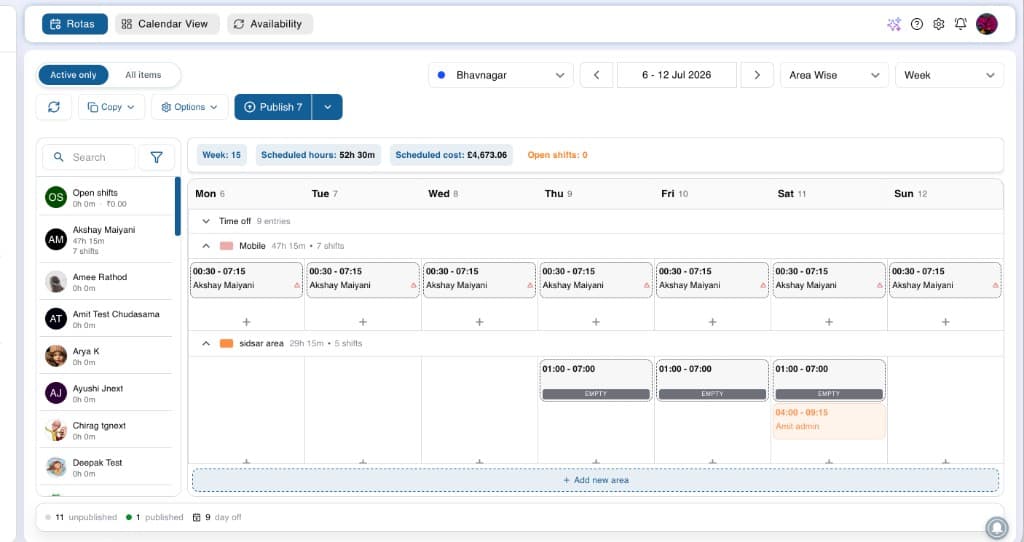
Task: Open the employee filter funnel icon
Action: 157,157
